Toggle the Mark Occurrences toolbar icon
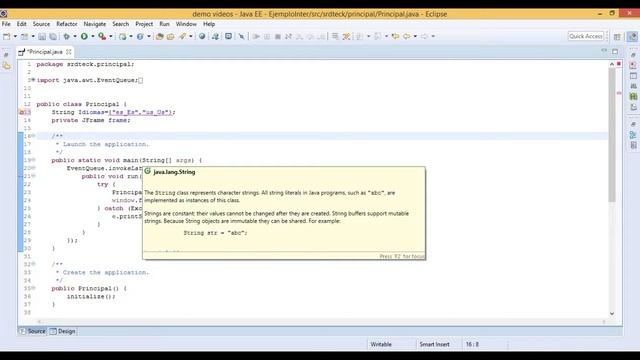640x360 pixels. pyautogui.click(x=215, y=36)
